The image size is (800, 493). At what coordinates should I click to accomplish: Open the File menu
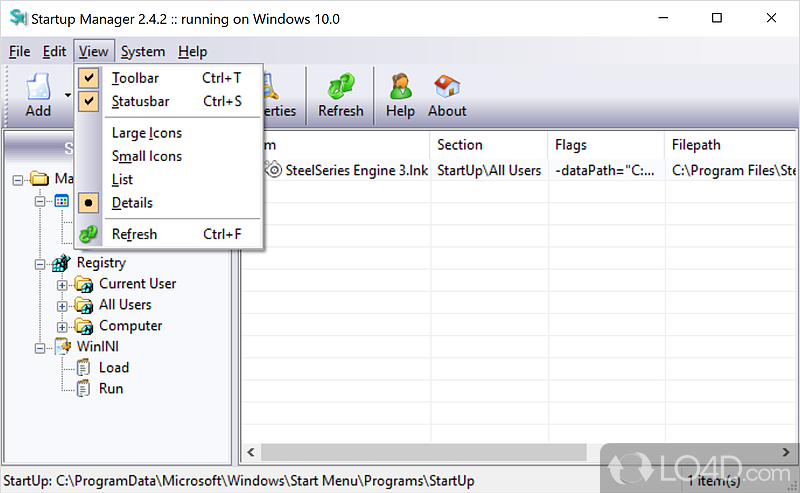click(19, 52)
